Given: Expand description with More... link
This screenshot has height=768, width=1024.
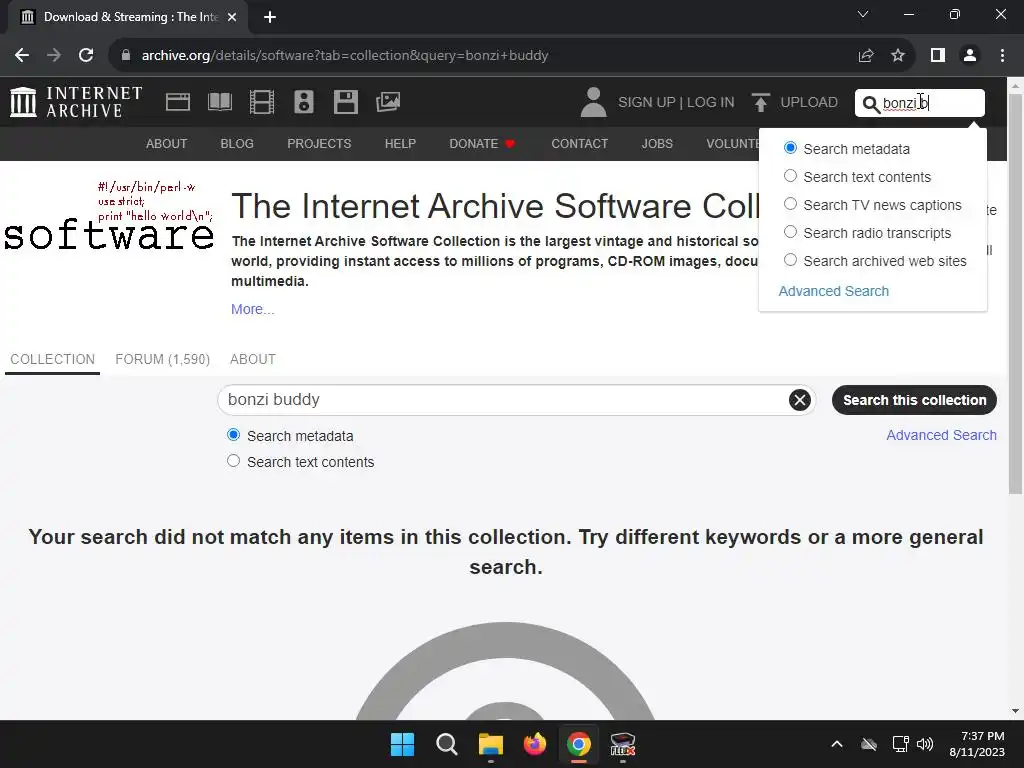Looking at the screenshot, I should 253,309.
